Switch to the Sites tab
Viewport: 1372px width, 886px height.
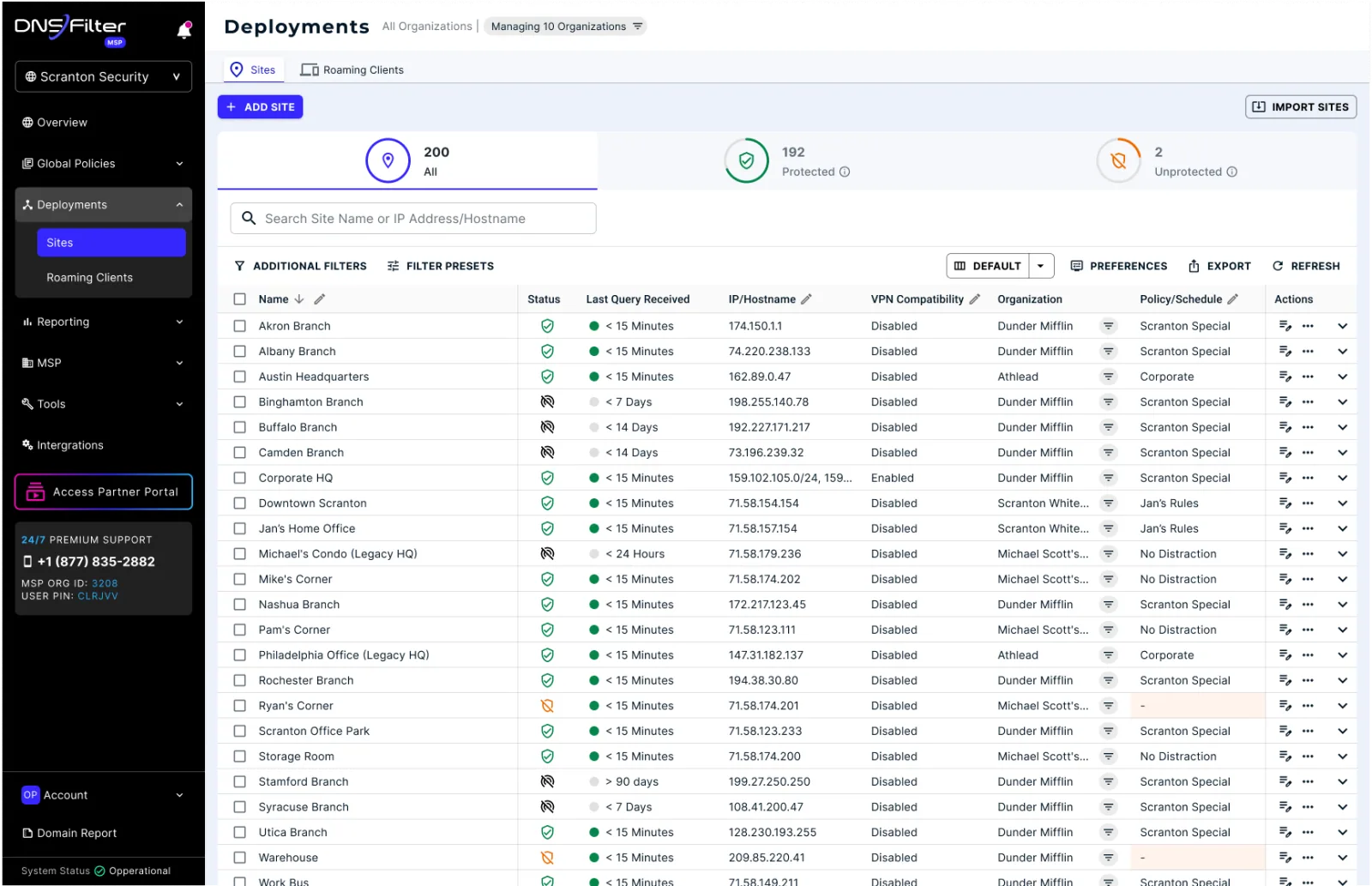253,69
